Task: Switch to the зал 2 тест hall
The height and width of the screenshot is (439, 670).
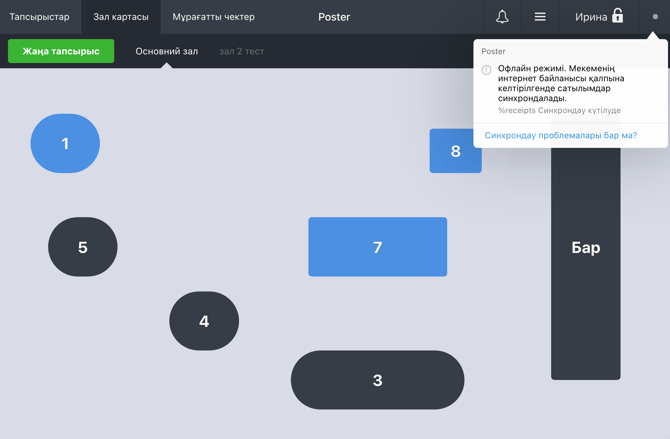Action: (x=241, y=51)
